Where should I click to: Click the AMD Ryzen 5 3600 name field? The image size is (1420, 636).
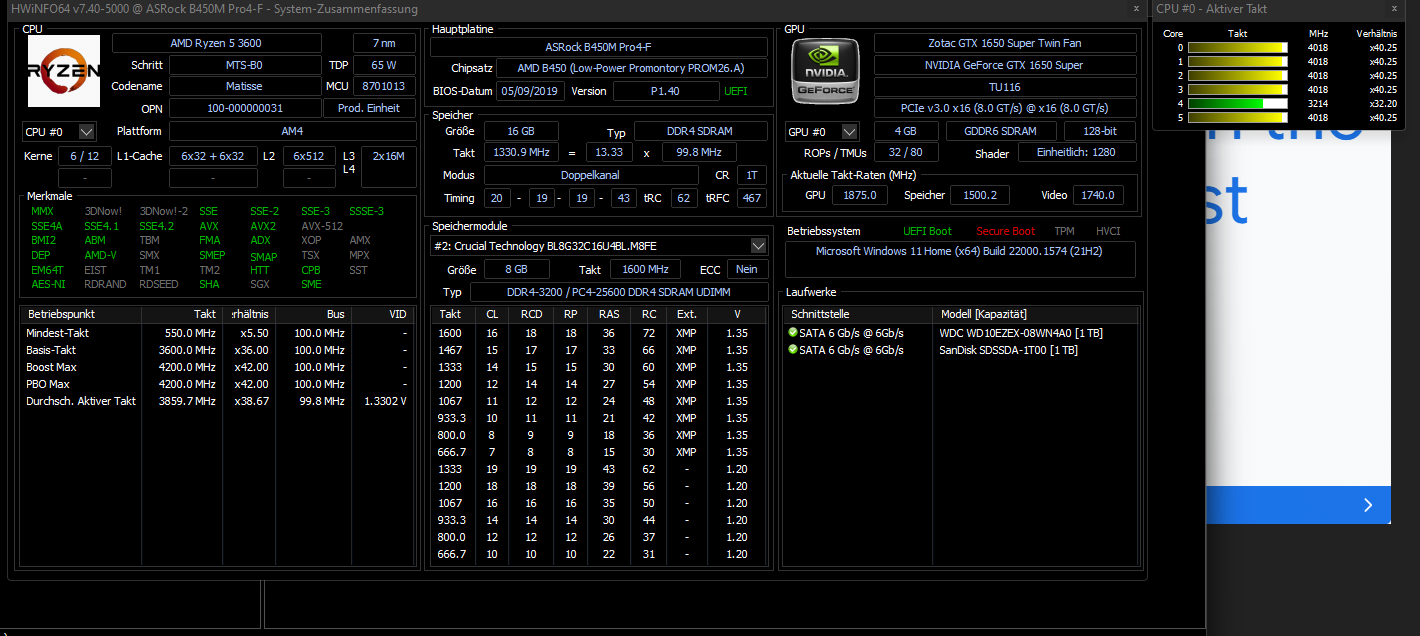coord(217,43)
